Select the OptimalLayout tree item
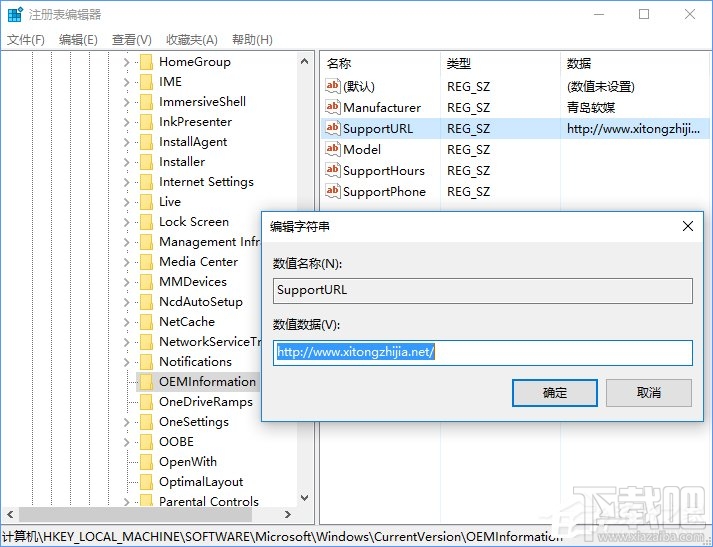Viewport: 713px width, 547px height. click(201, 482)
